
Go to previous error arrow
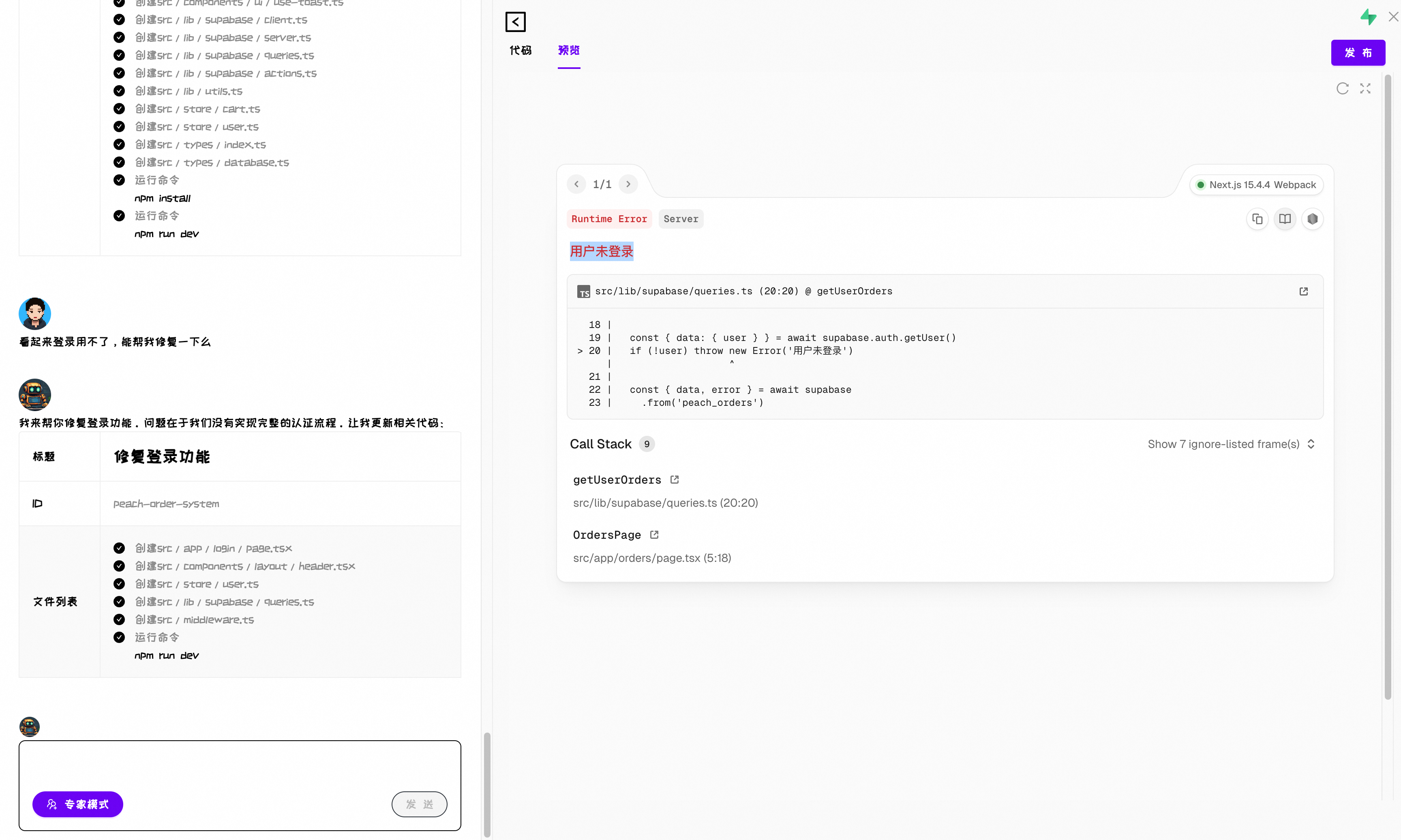click(576, 184)
